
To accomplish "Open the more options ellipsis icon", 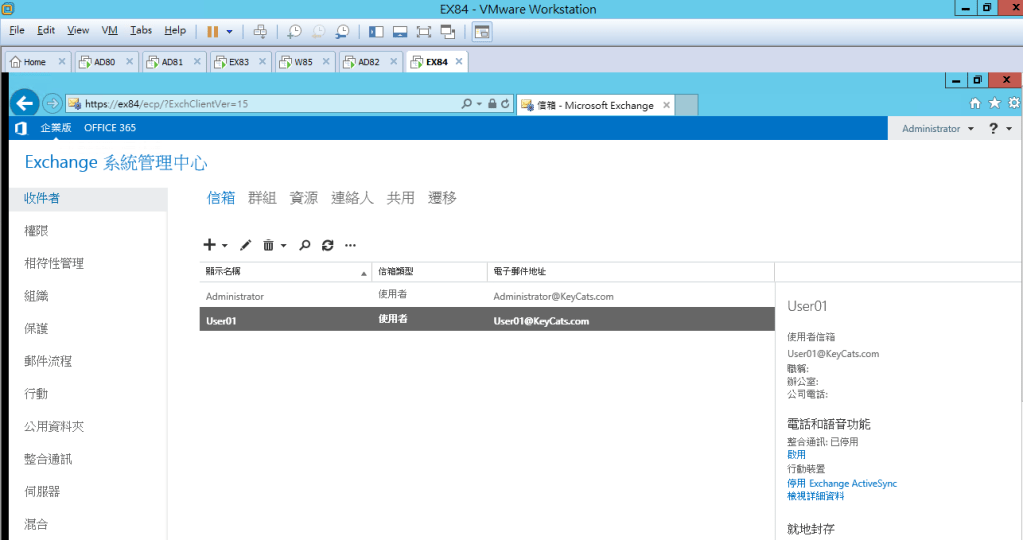I will (350, 245).
